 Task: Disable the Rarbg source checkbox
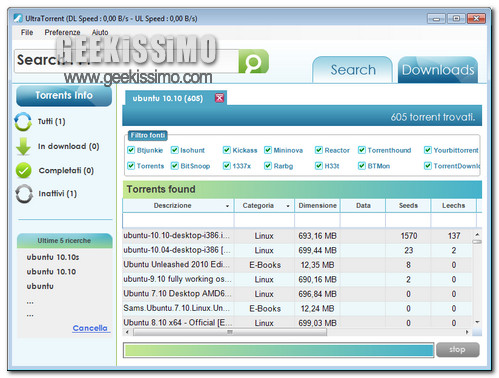[268, 166]
